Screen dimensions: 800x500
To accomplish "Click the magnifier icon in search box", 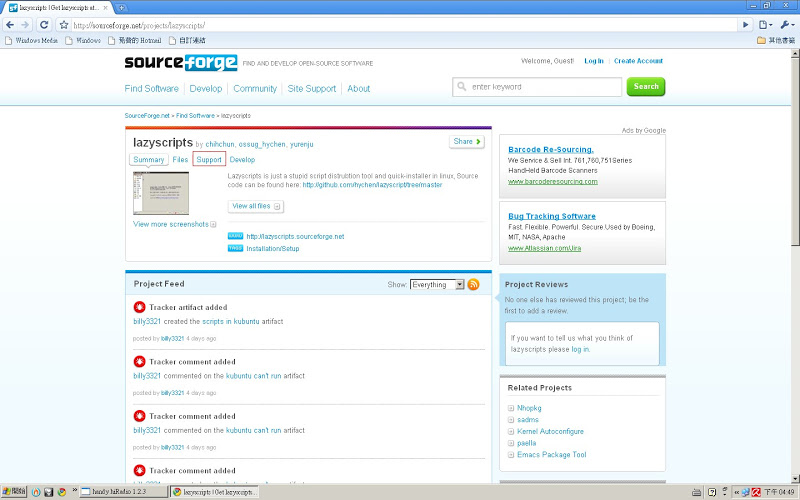I will (x=462, y=87).
